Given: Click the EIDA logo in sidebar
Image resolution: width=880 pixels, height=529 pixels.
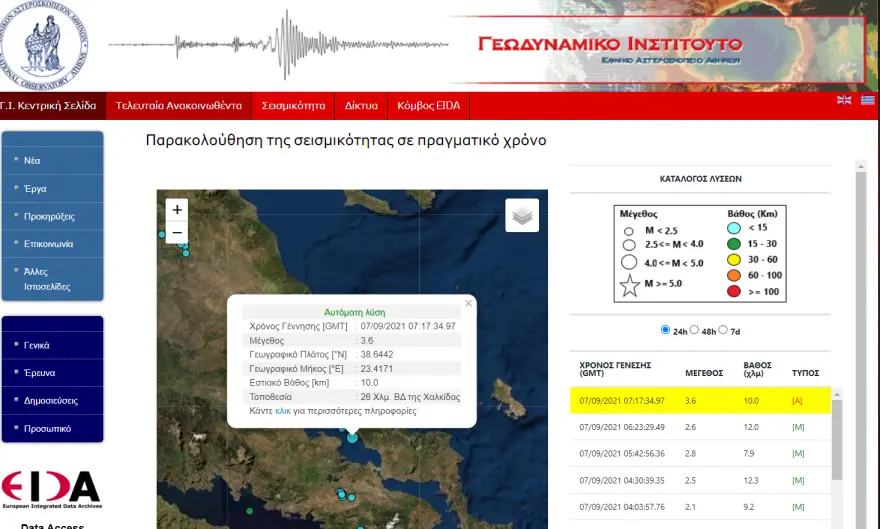Looking at the screenshot, I should (x=51, y=487).
